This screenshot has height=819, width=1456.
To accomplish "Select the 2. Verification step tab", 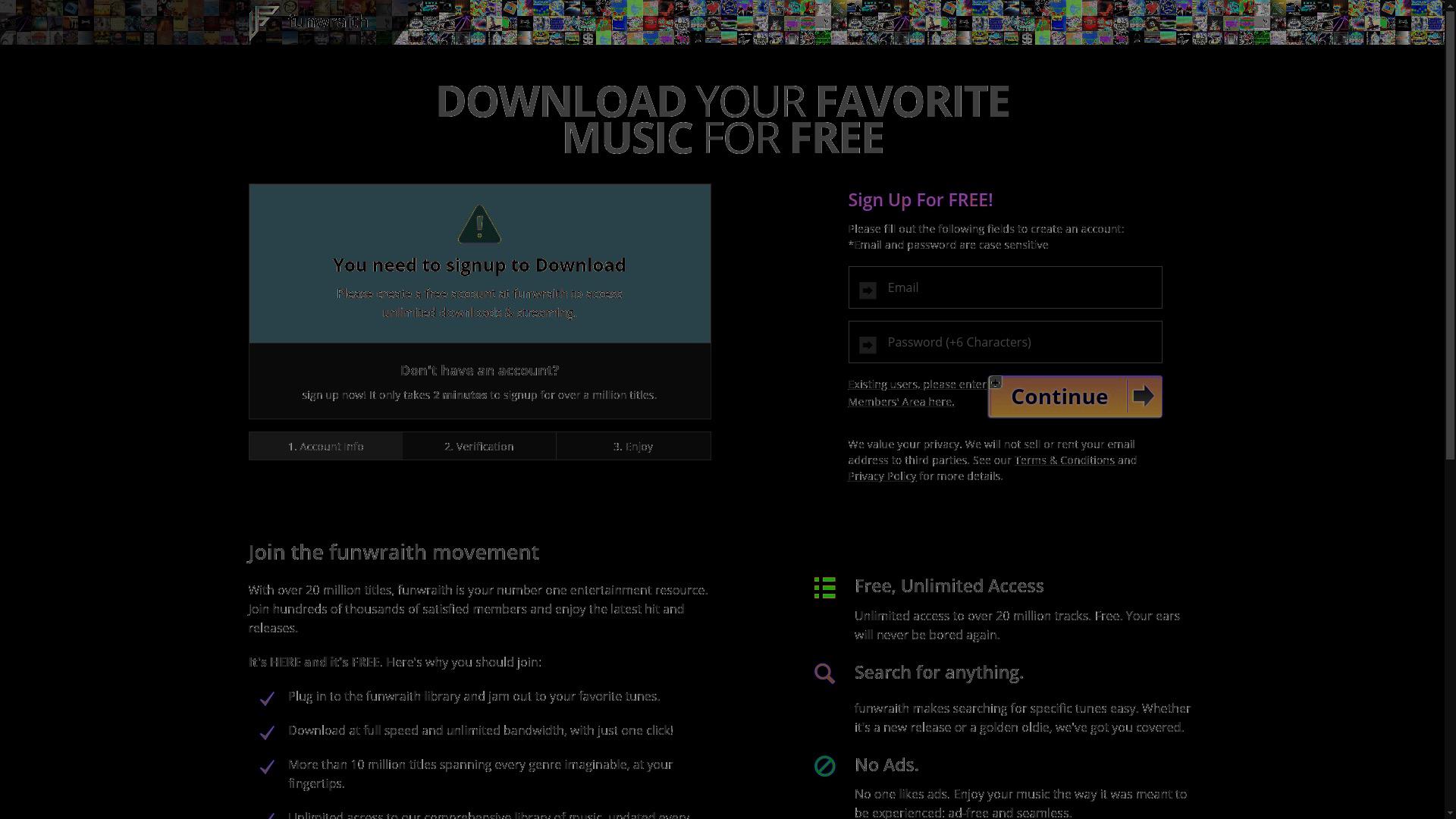I will 479,446.
